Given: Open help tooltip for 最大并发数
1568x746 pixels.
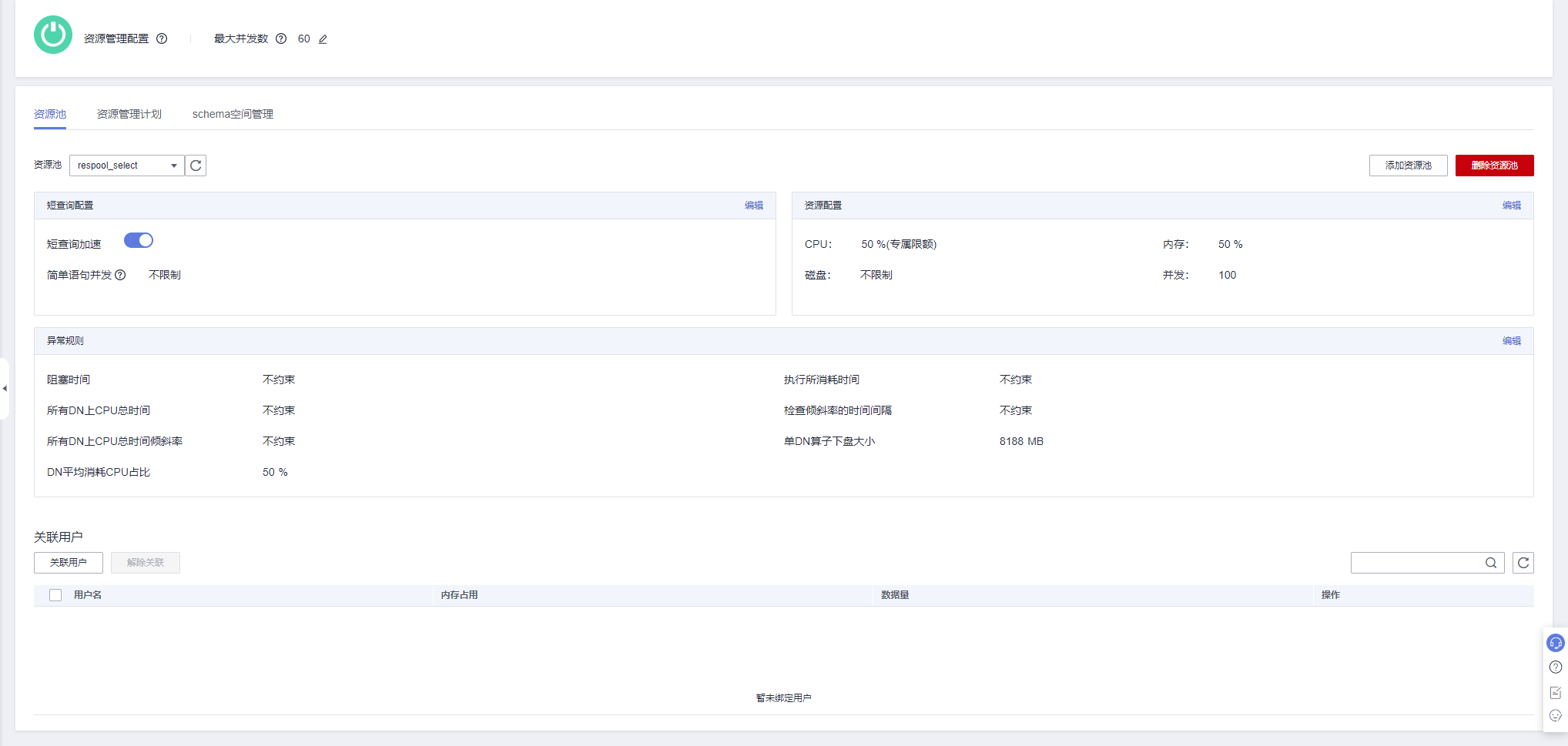Looking at the screenshot, I should coord(281,38).
